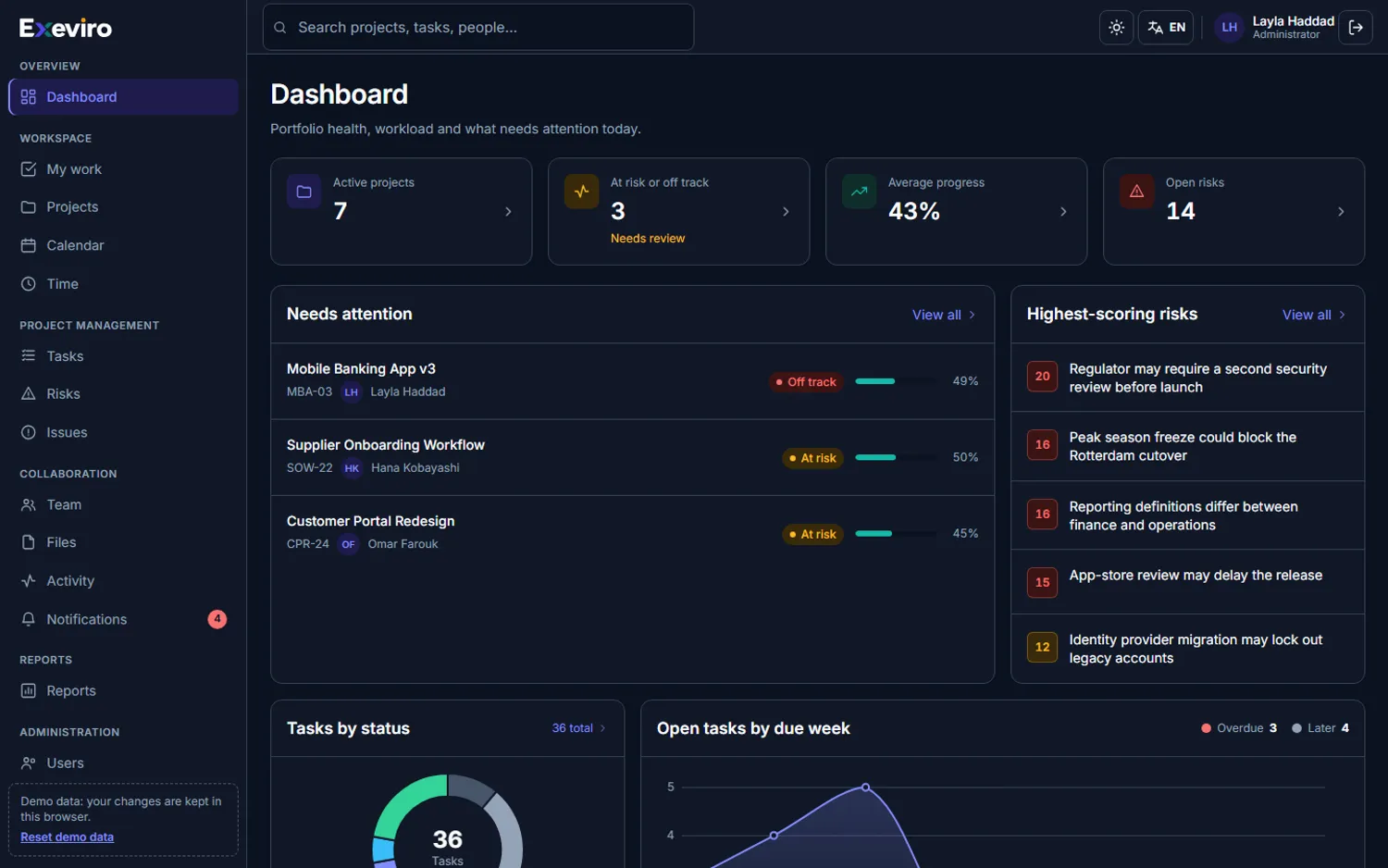1388x868 pixels.
Task: Expand the Average progress card chevron
Action: [1063, 212]
